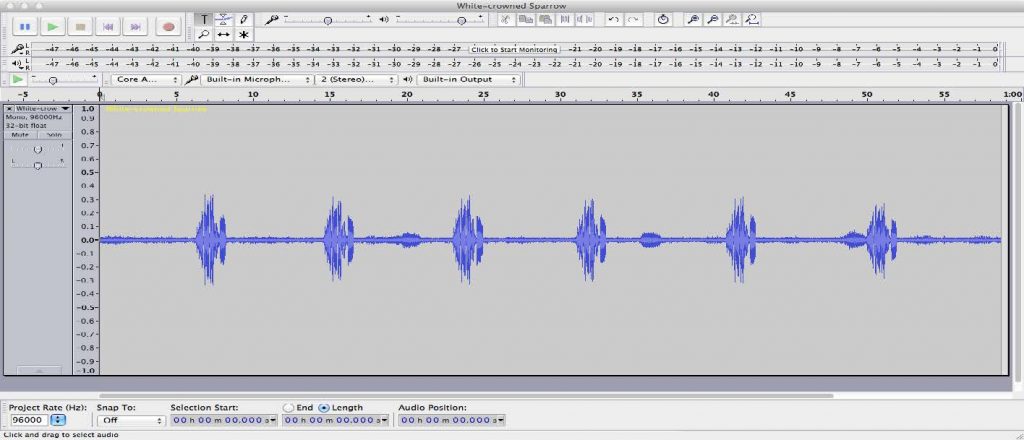
Task: Open the Project Rate dropdown arrow
Action: tap(58, 420)
